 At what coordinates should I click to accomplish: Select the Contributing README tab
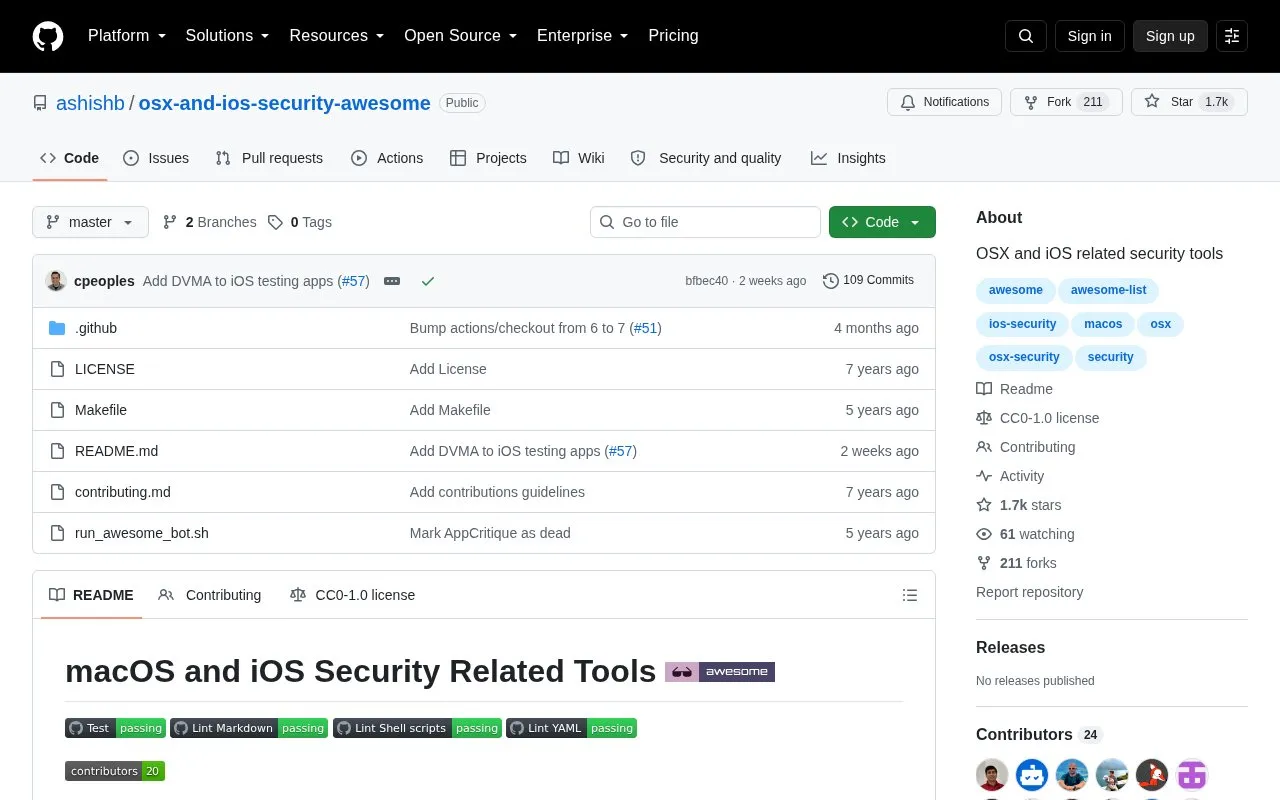point(210,595)
